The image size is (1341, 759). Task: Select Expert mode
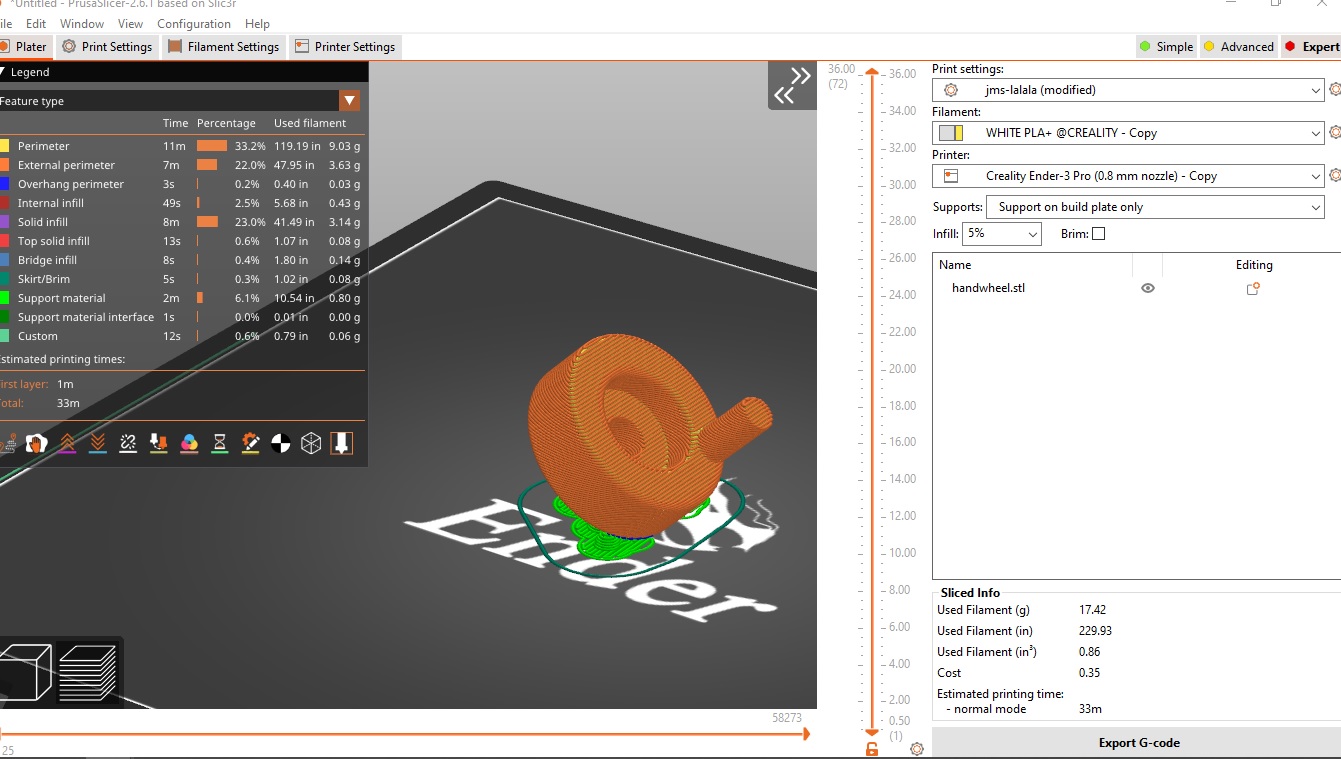coord(1312,46)
